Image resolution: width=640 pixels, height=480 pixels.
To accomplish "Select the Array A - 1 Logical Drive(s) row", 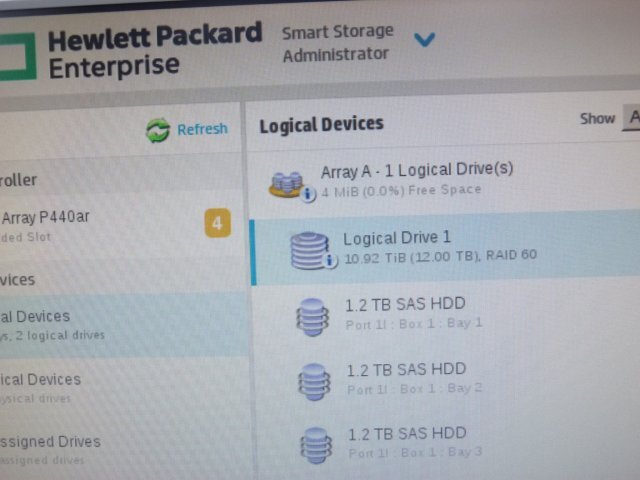I will (444, 180).
